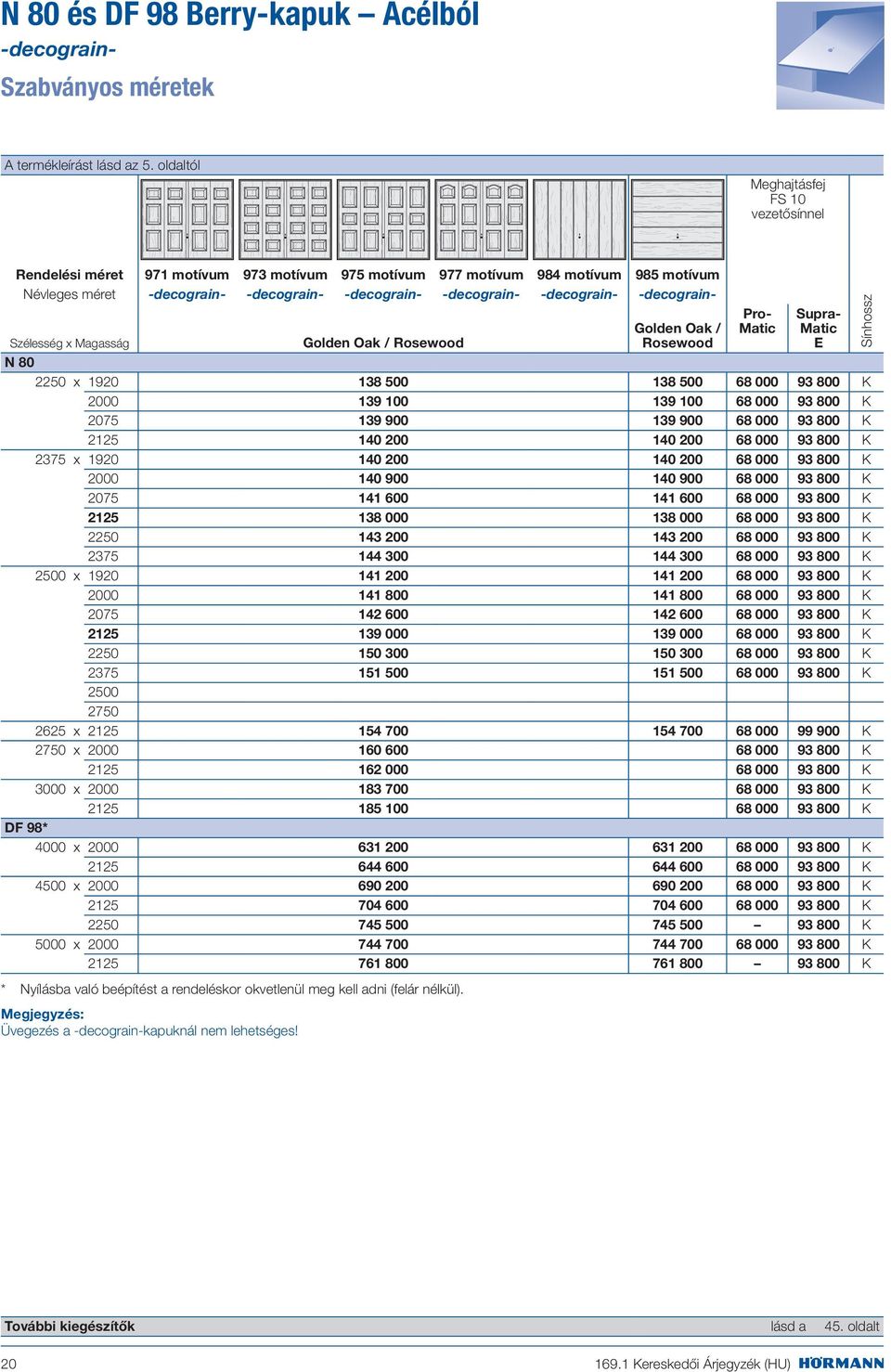Click the '2750' height in the empty row

point(103,711)
